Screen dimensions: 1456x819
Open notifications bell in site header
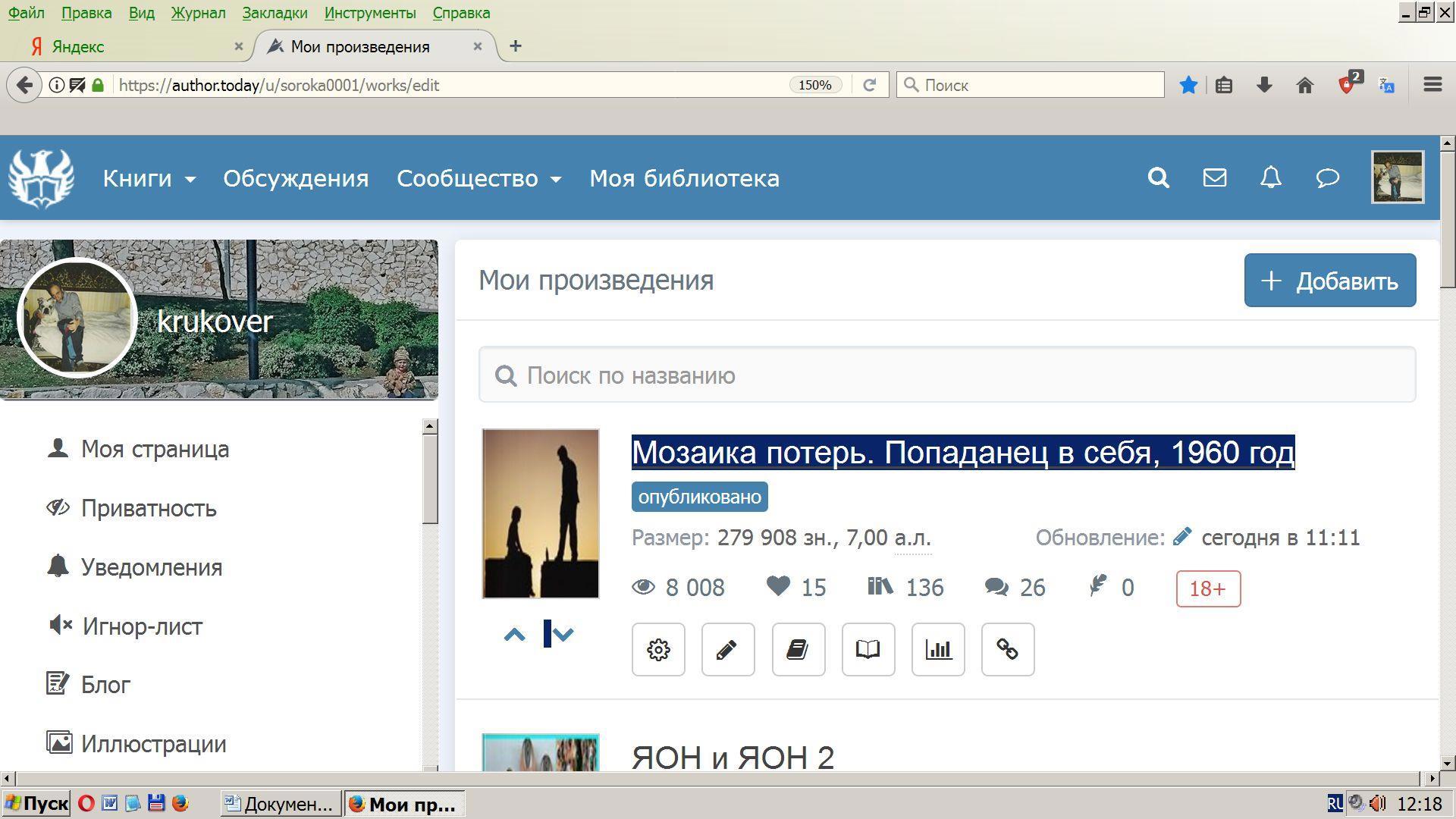[x=1270, y=178]
